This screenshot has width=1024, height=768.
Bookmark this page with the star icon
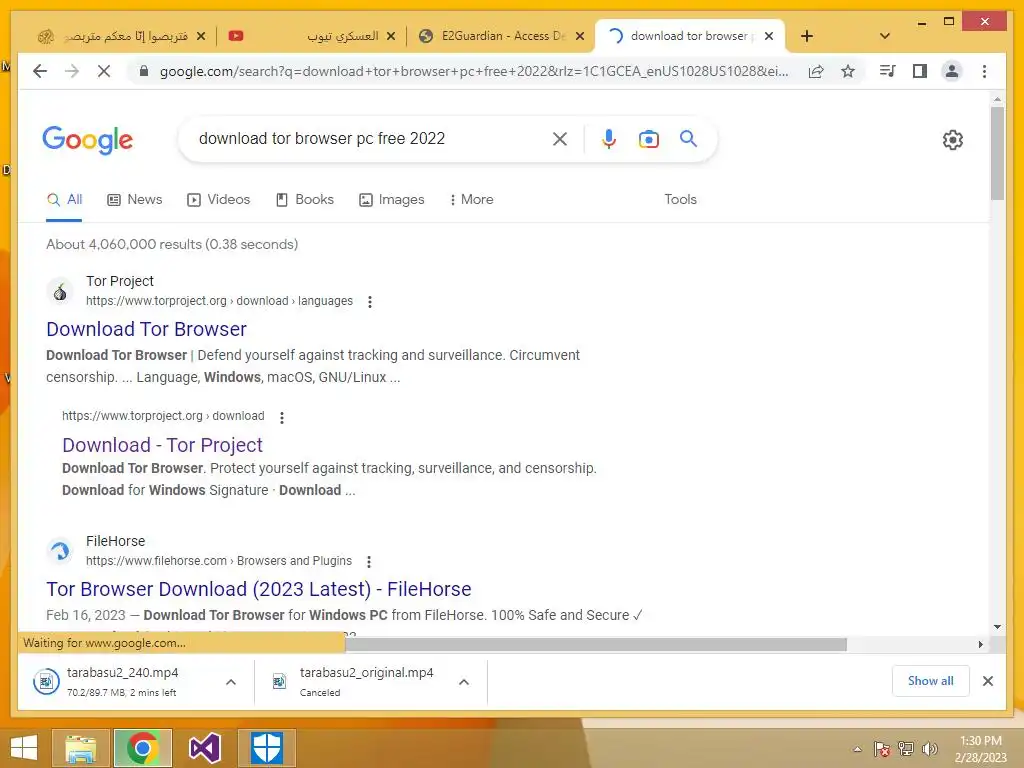(848, 71)
